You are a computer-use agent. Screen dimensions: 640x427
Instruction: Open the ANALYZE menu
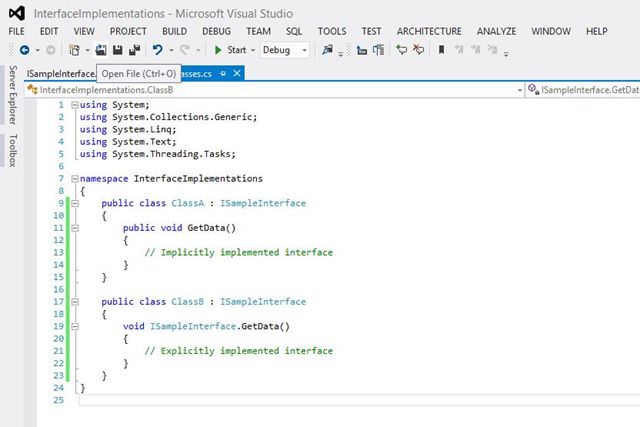point(496,31)
